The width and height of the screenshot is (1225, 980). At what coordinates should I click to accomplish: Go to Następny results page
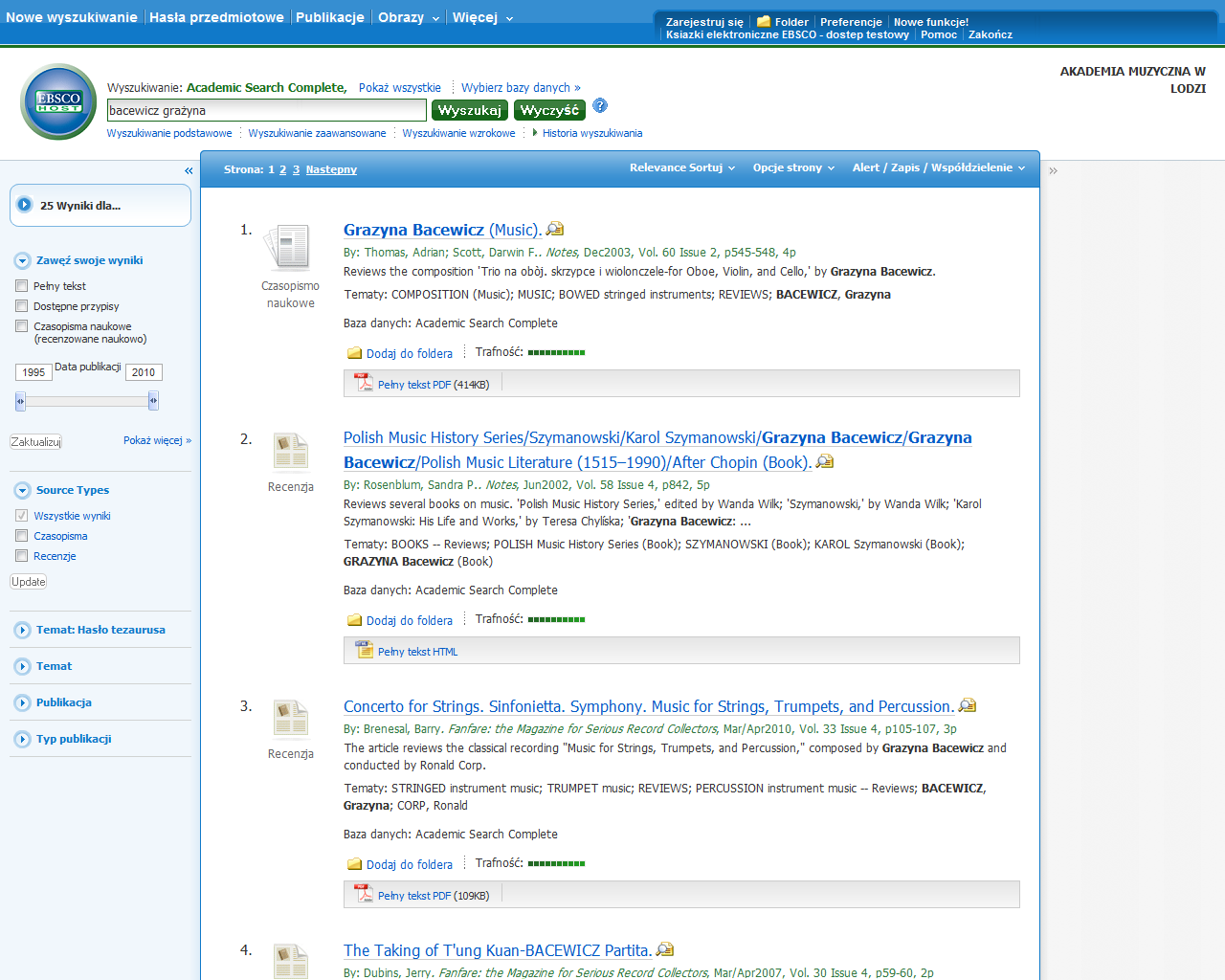point(331,169)
